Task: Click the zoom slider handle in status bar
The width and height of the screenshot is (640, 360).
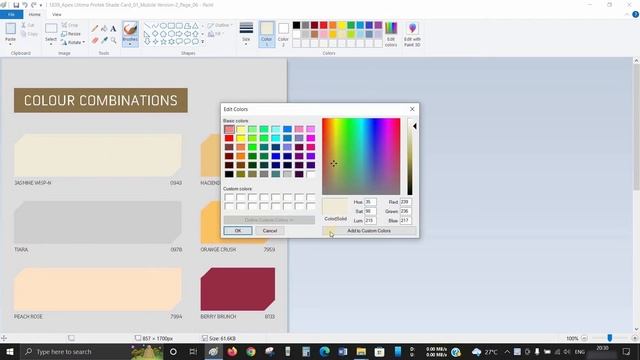Action: coord(609,338)
